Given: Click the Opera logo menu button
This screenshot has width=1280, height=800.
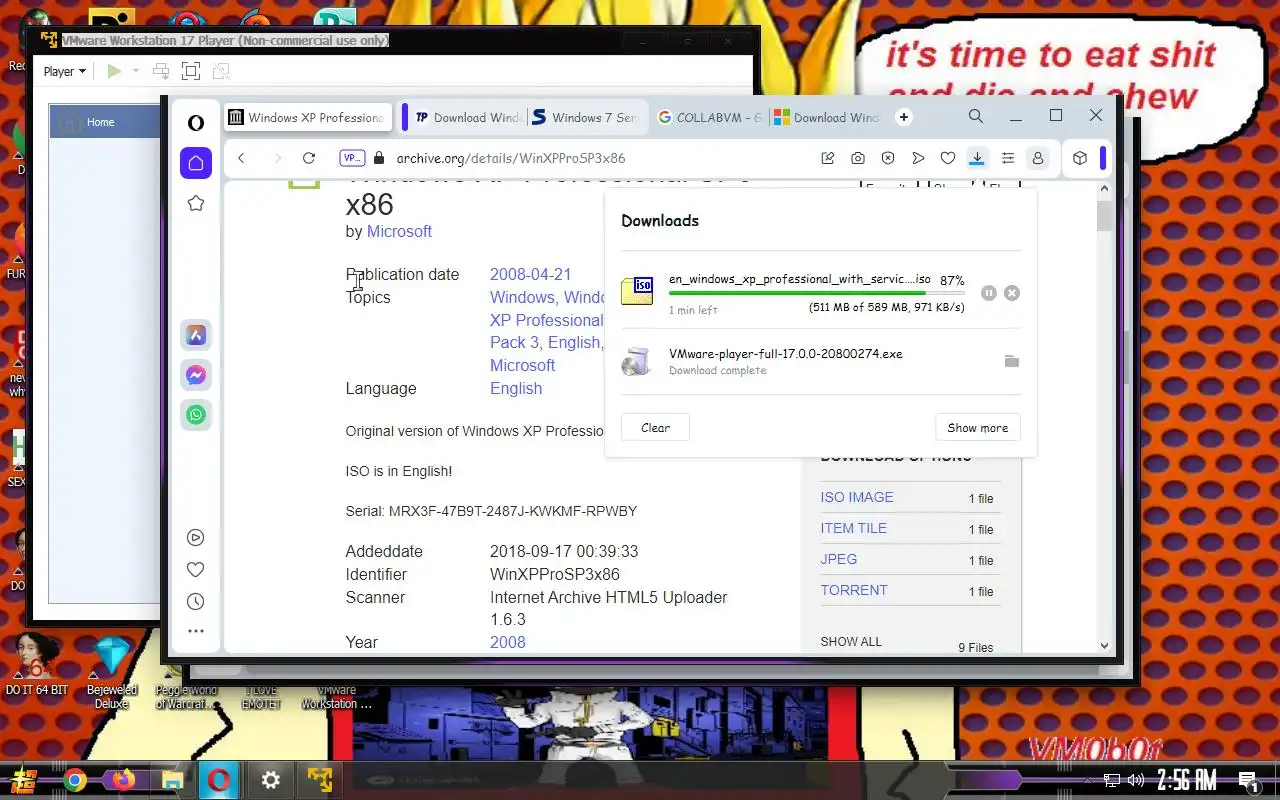Looking at the screenshot, I should click(196, 122).
